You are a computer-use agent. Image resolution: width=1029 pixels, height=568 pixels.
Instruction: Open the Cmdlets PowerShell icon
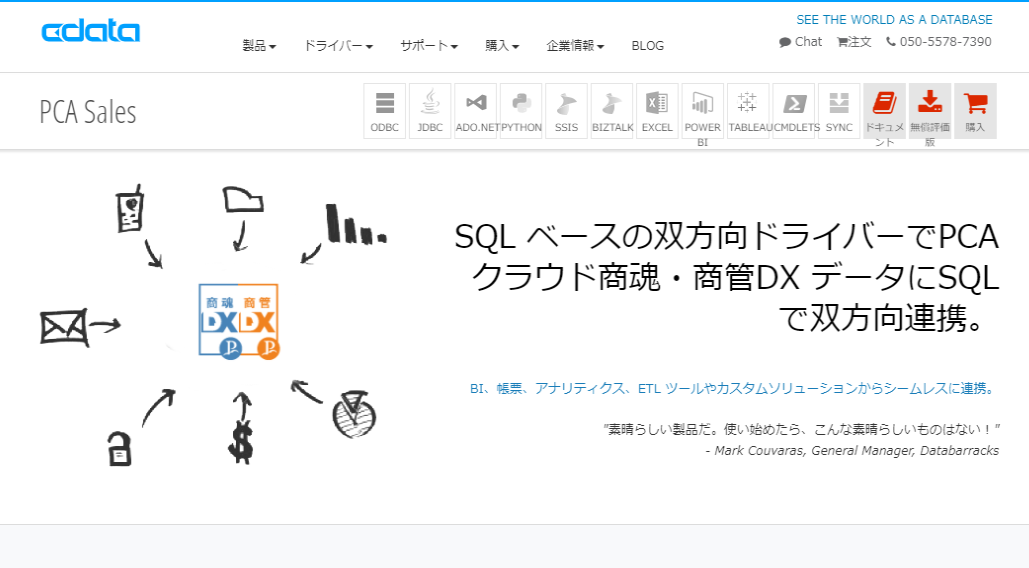(x=793, y=111)
